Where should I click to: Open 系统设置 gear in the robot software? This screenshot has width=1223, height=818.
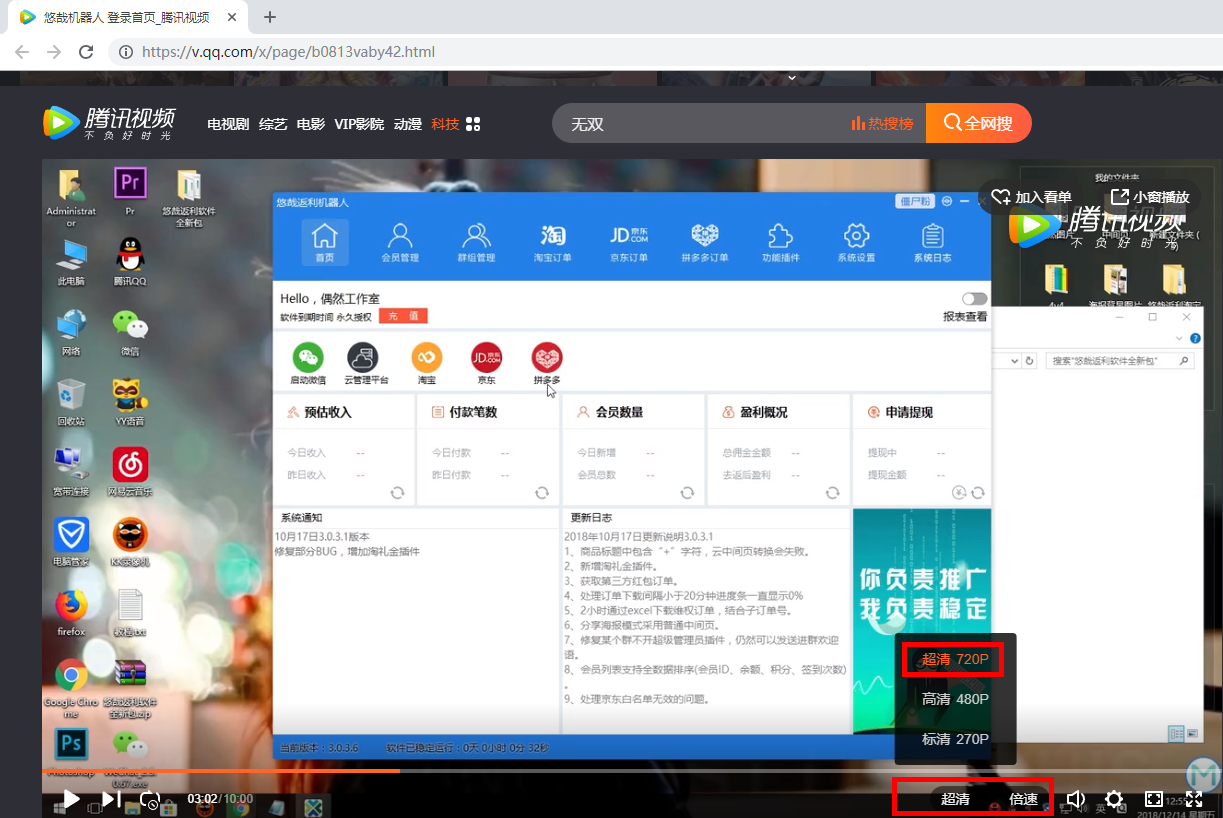856,242
